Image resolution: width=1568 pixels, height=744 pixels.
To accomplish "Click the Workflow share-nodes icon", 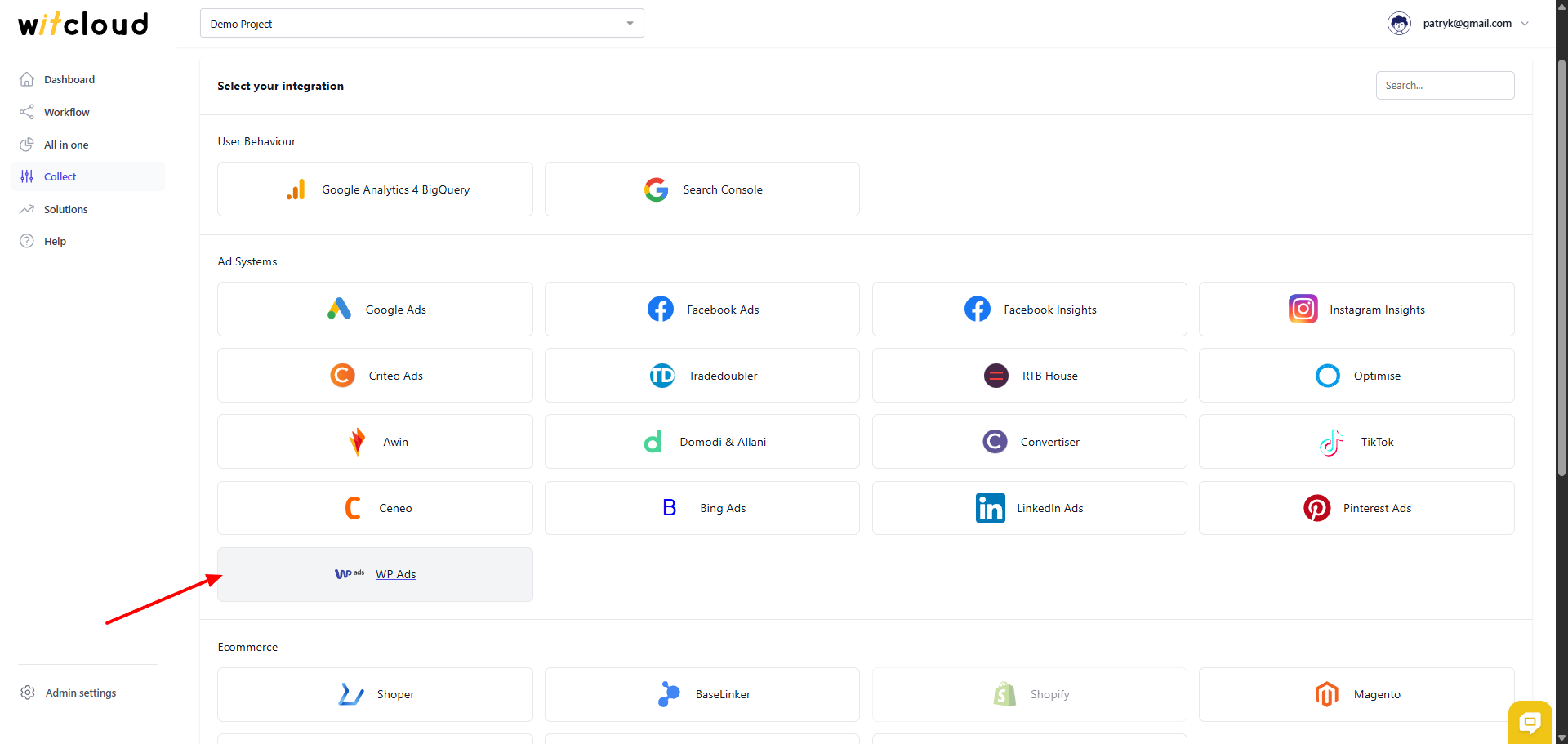I will point(27,112).
